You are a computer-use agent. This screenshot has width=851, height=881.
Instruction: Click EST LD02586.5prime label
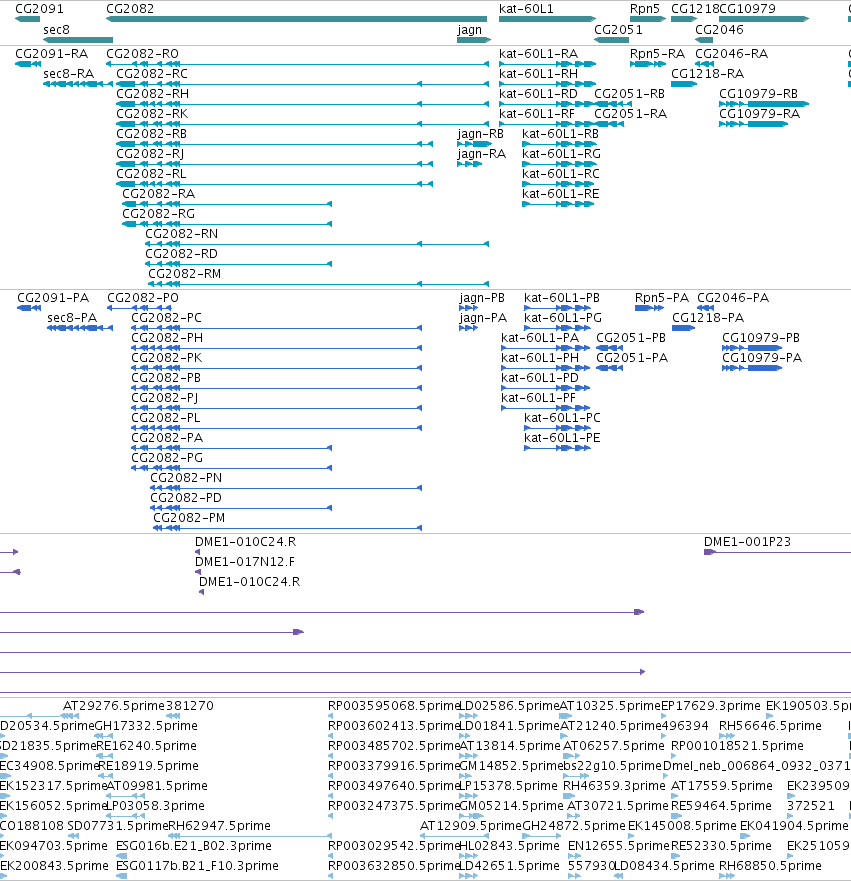tap(509, 706)
